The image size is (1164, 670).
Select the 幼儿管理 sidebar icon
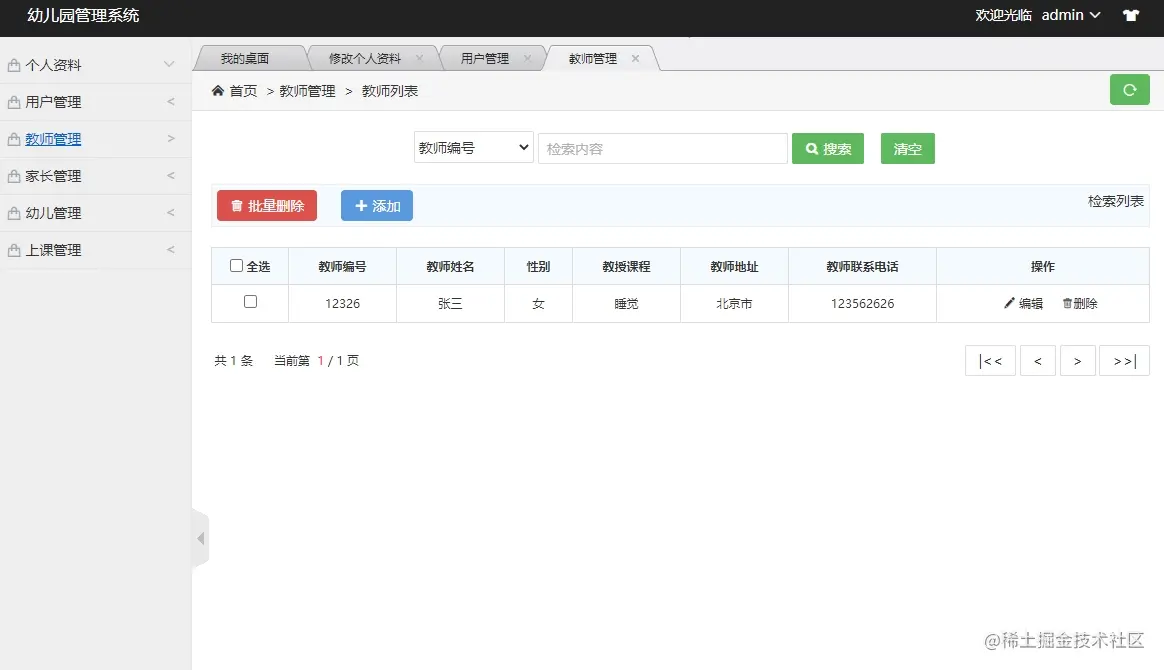[x=14, y=212]
